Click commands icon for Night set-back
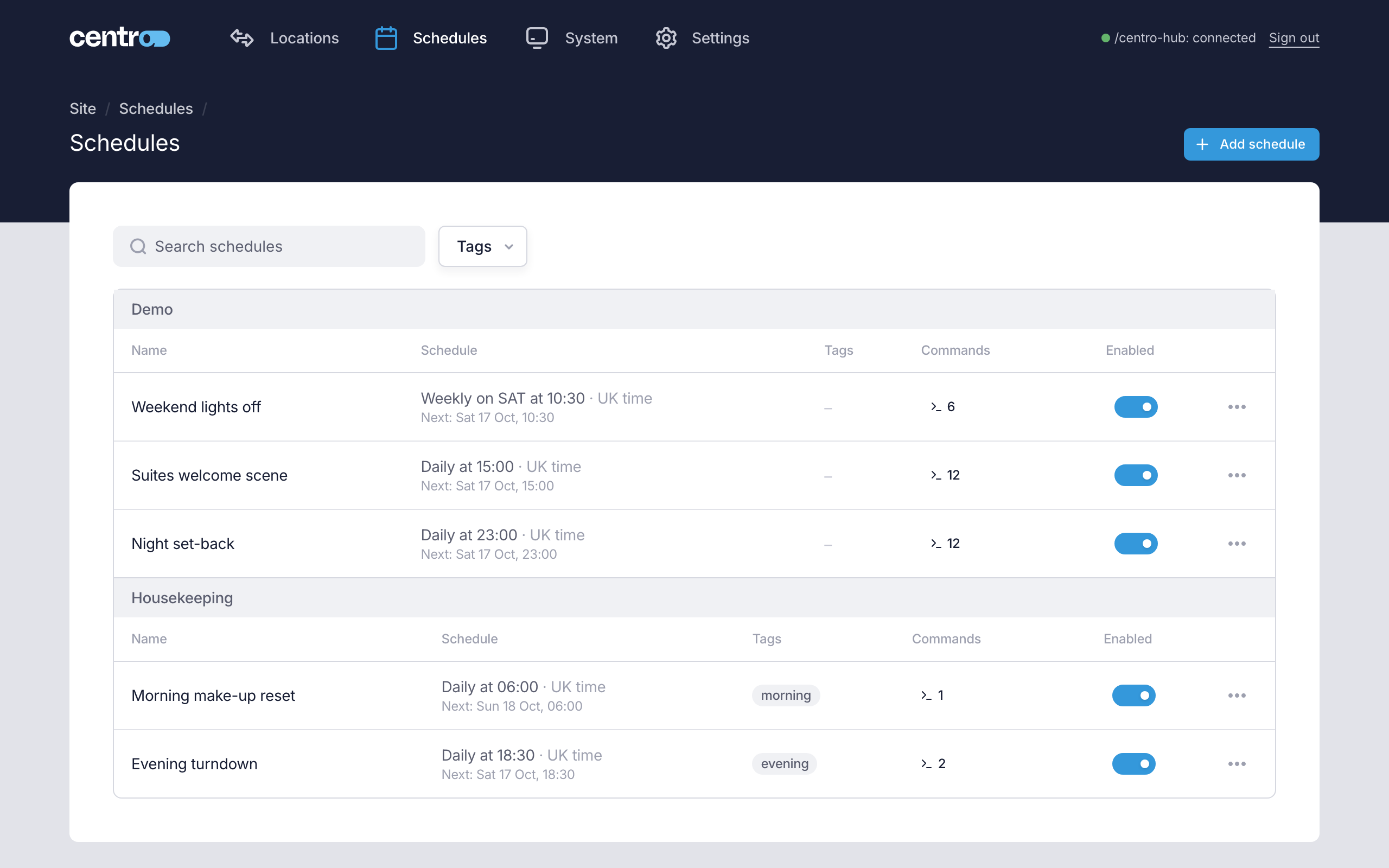 coord(935,544)
